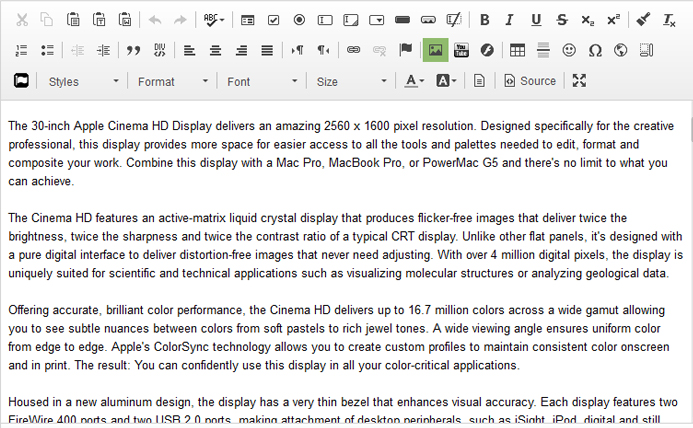Click the Decrease Indent icon

click(x=77, y=50)
